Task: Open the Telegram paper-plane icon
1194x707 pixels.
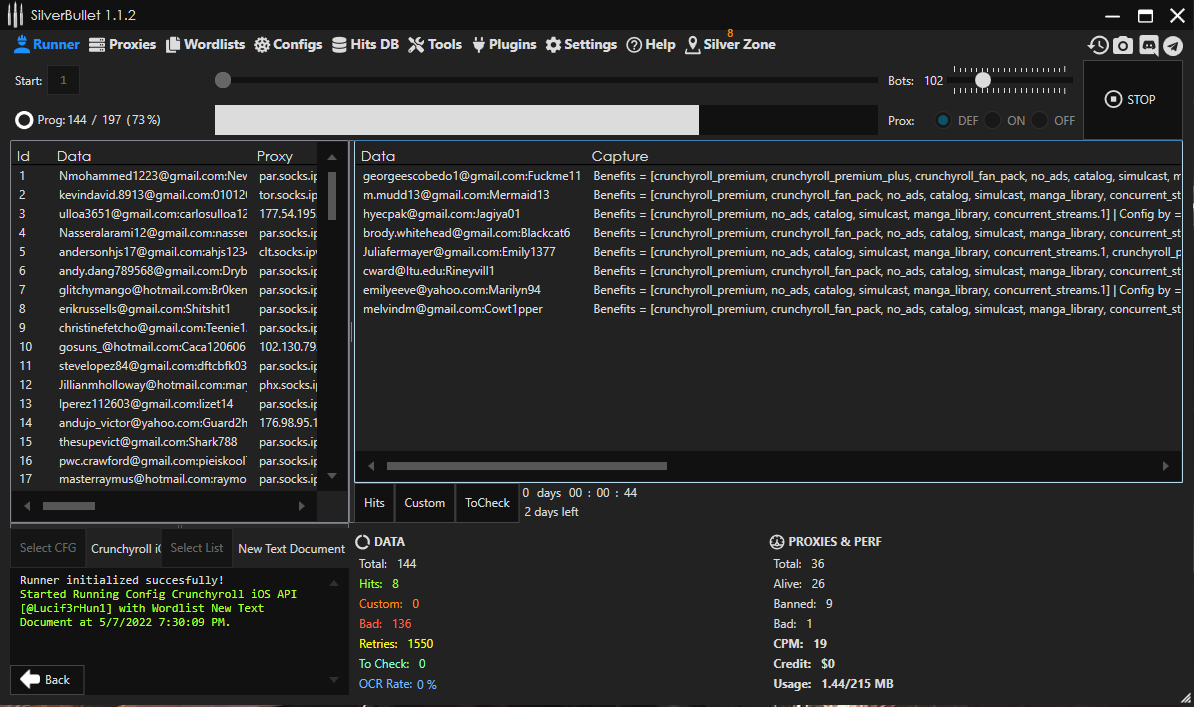Action: tap(1173, 46)
